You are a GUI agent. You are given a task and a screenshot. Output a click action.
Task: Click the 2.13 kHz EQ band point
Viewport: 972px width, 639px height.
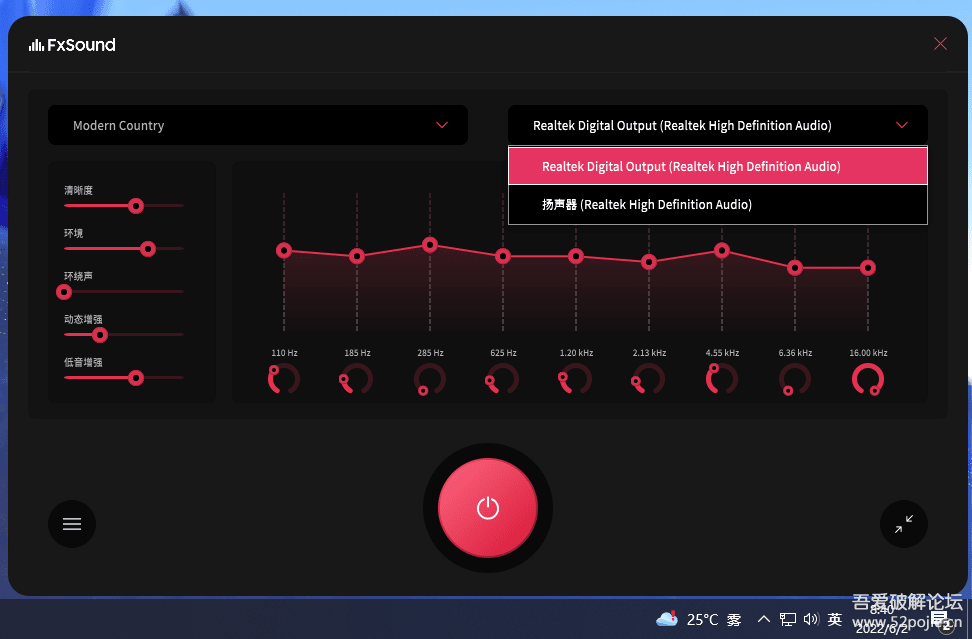[649, 262]
